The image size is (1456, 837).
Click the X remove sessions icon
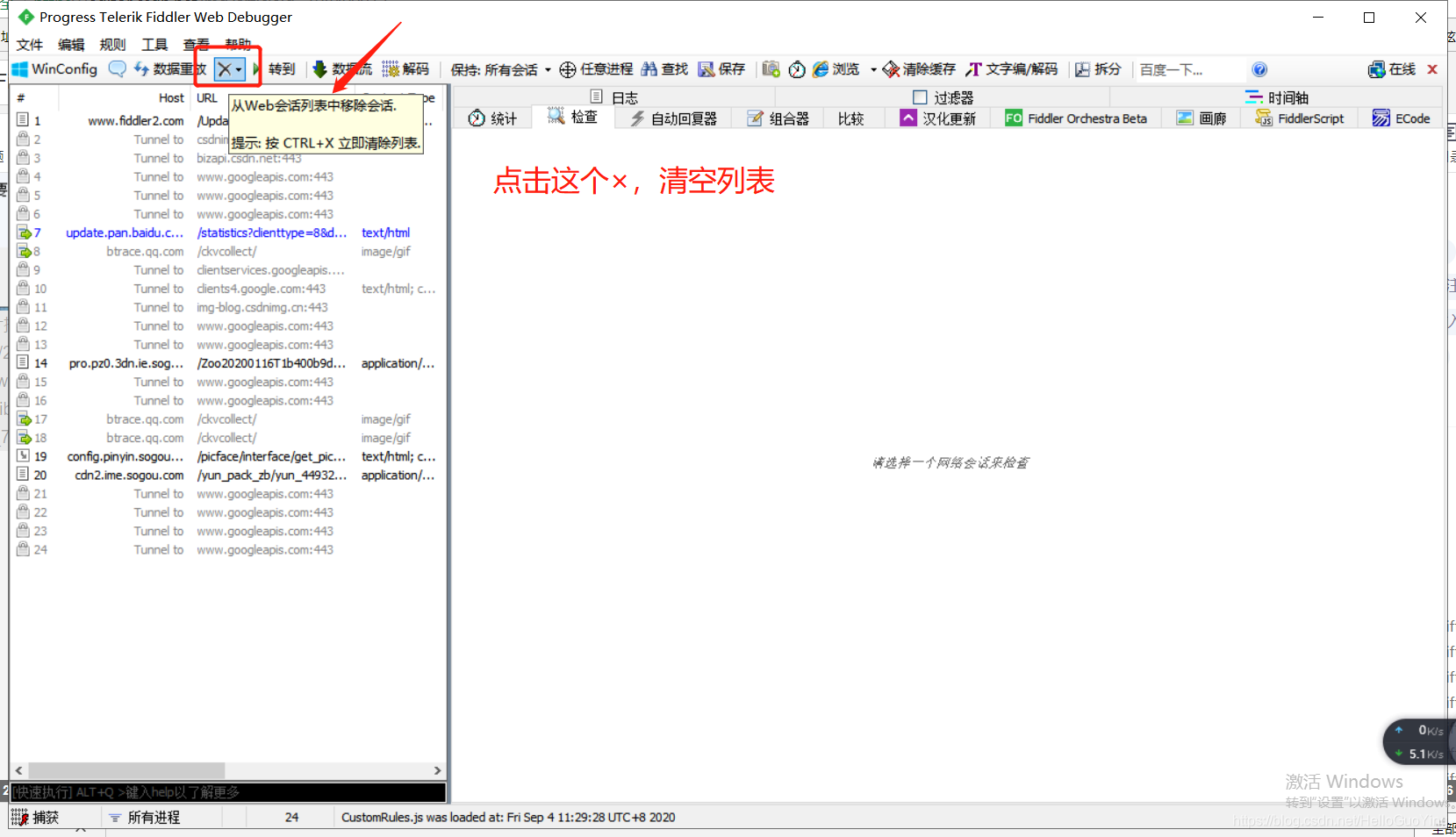coord(225,69)
